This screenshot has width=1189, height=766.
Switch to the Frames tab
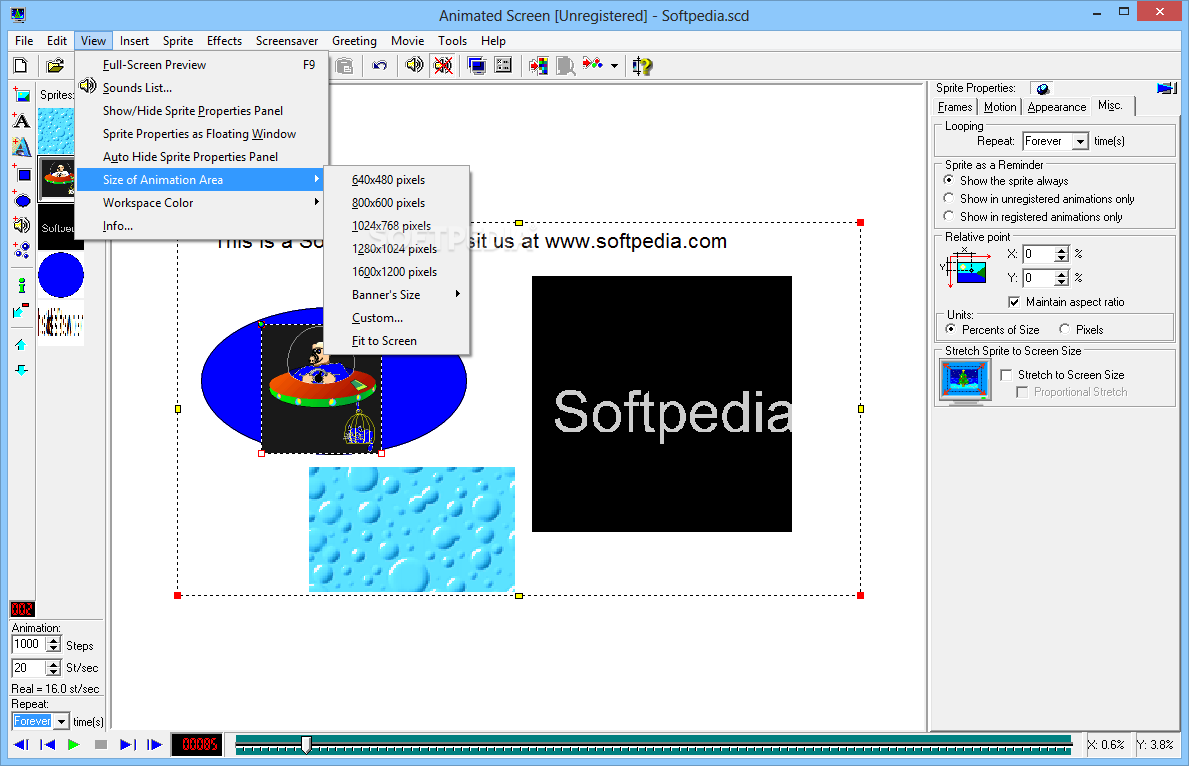[x=955, y=107]
